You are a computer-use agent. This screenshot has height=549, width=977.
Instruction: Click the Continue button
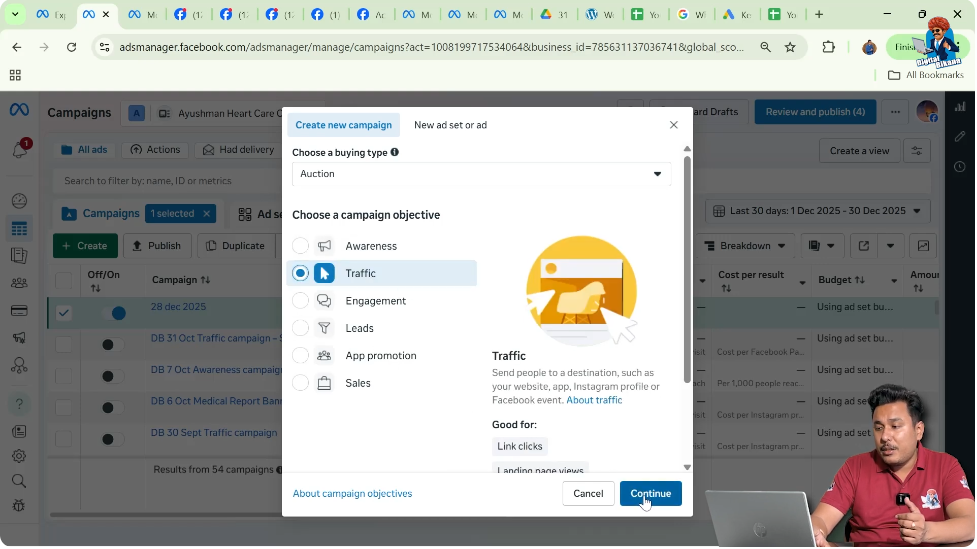650,493
